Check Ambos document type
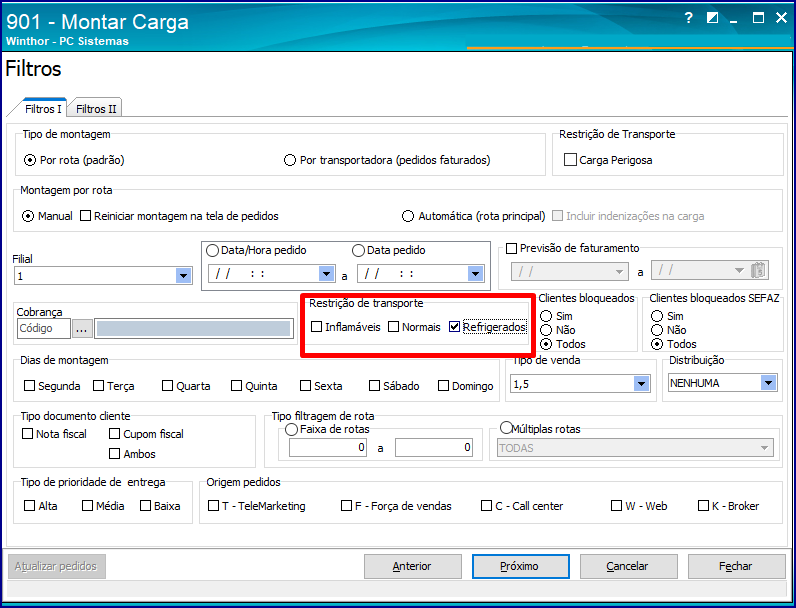Viewport: 796px width, 608px height. pos(115,454)
